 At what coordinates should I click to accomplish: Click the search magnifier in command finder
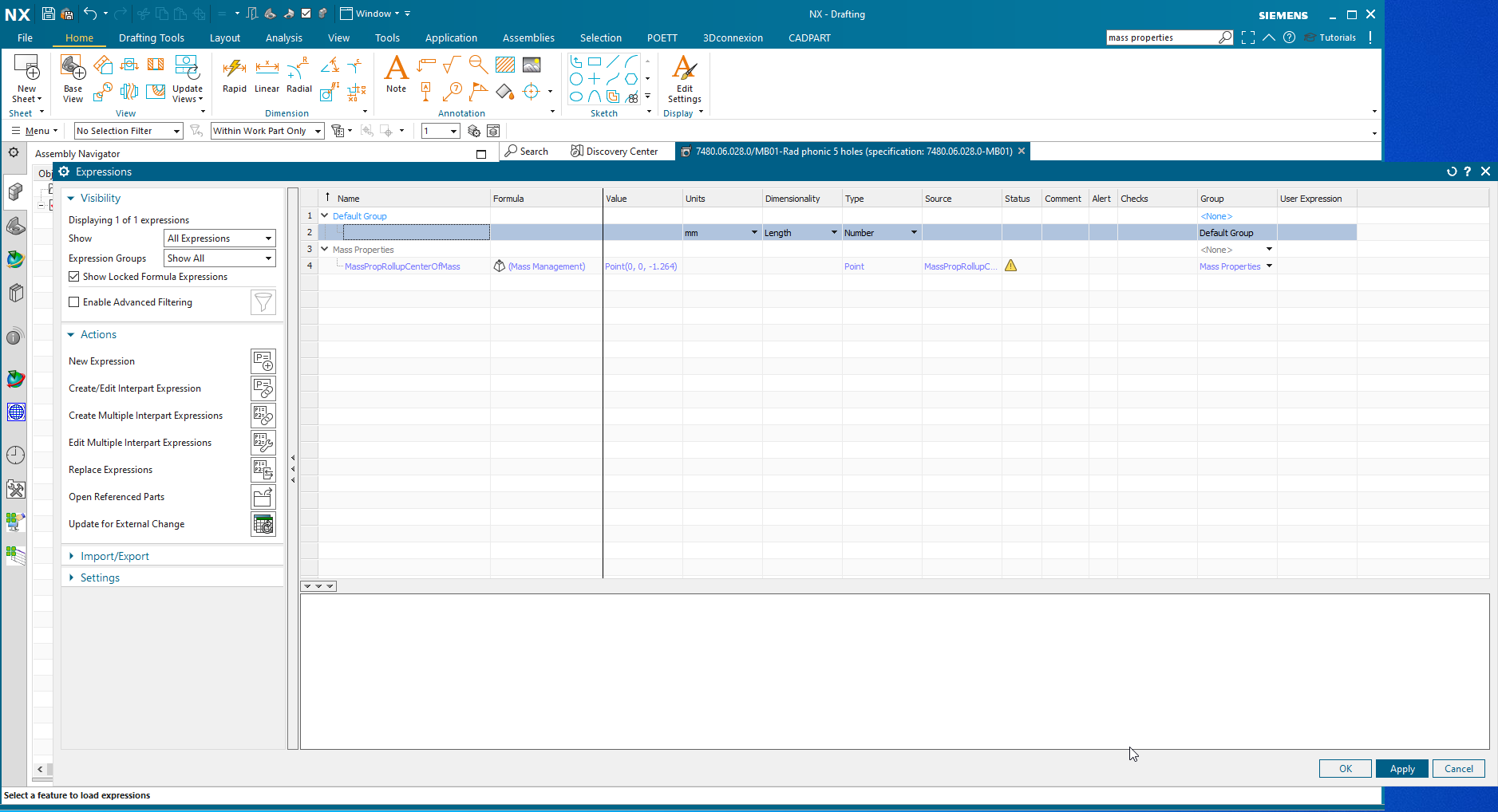[1225, 37]
